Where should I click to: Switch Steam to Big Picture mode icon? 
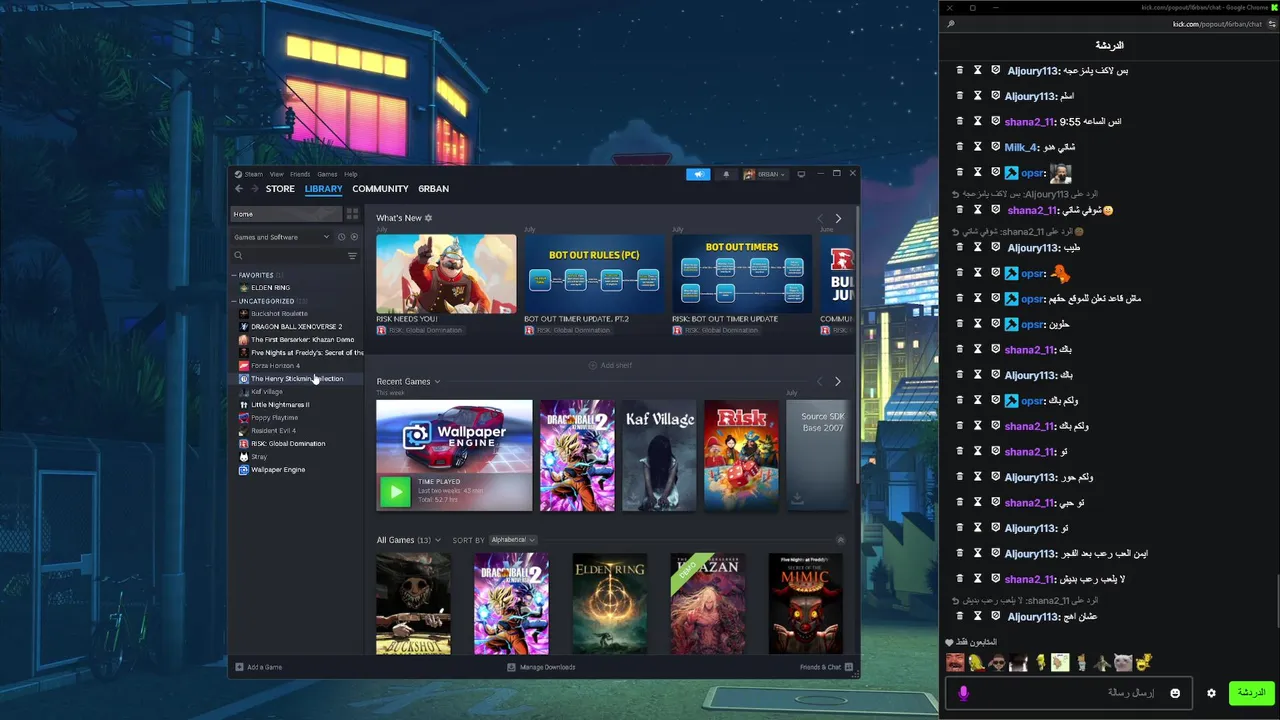coord(801,174)
